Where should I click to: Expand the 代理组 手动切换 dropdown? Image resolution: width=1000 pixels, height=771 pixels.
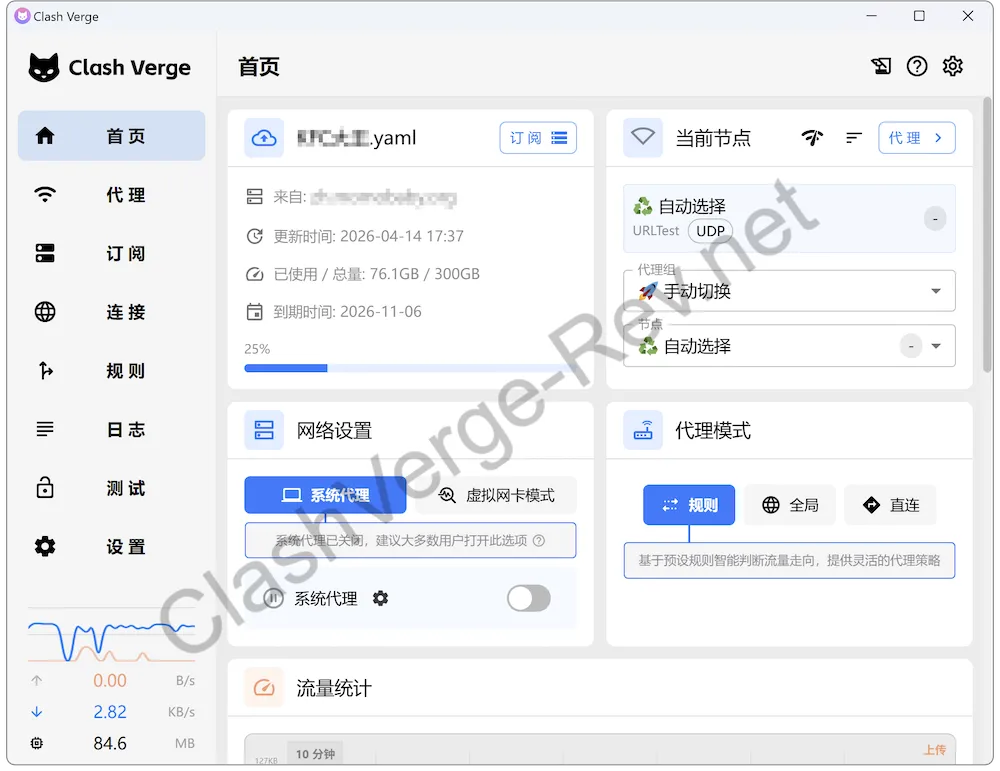[x=789, y=291]
